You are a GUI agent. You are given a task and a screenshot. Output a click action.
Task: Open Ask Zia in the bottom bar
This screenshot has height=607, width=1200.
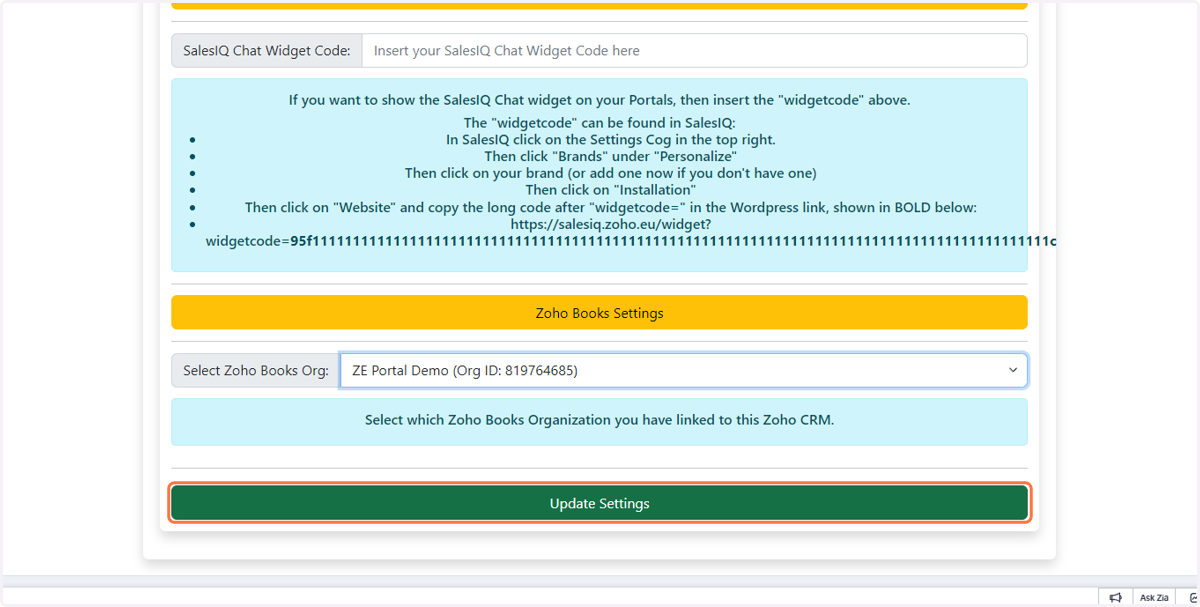1154,597
